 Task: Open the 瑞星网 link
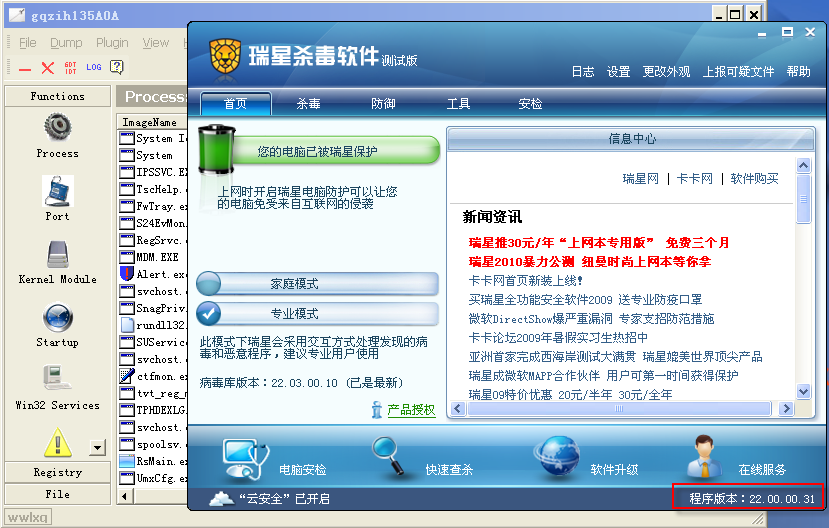pyautogui.click(x=641, y=179)
